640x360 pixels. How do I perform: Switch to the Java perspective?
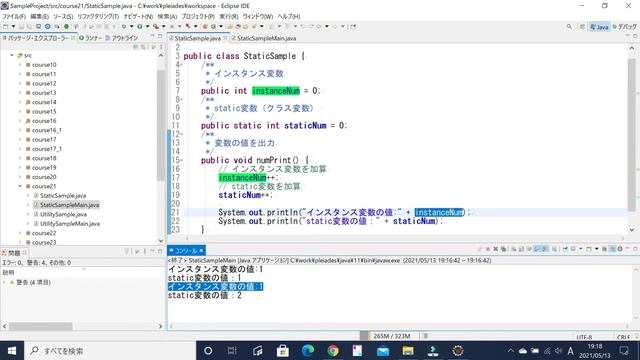coord(599,27)
